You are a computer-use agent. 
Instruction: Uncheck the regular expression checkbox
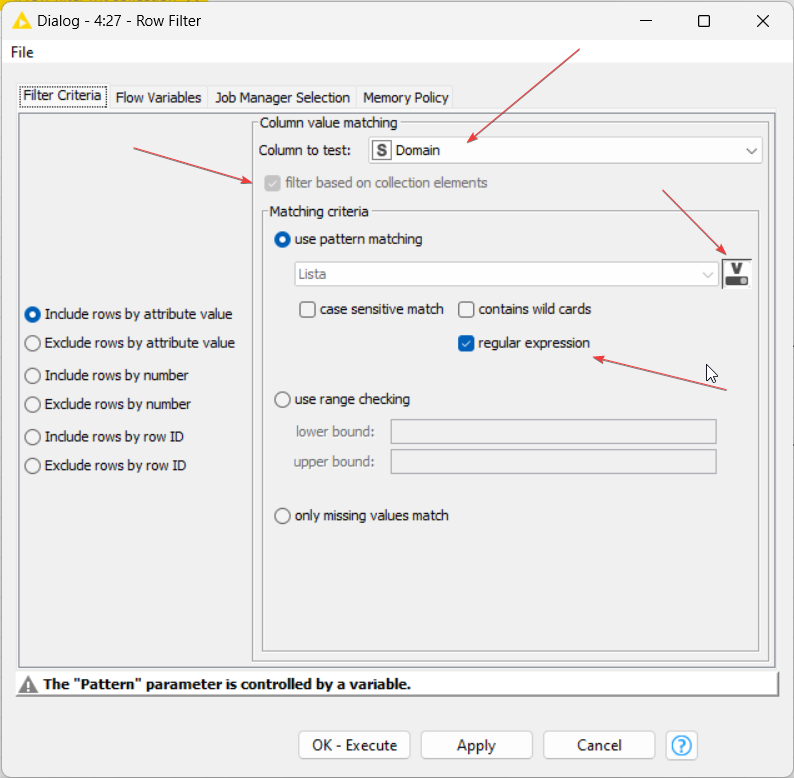coord(466,343)
